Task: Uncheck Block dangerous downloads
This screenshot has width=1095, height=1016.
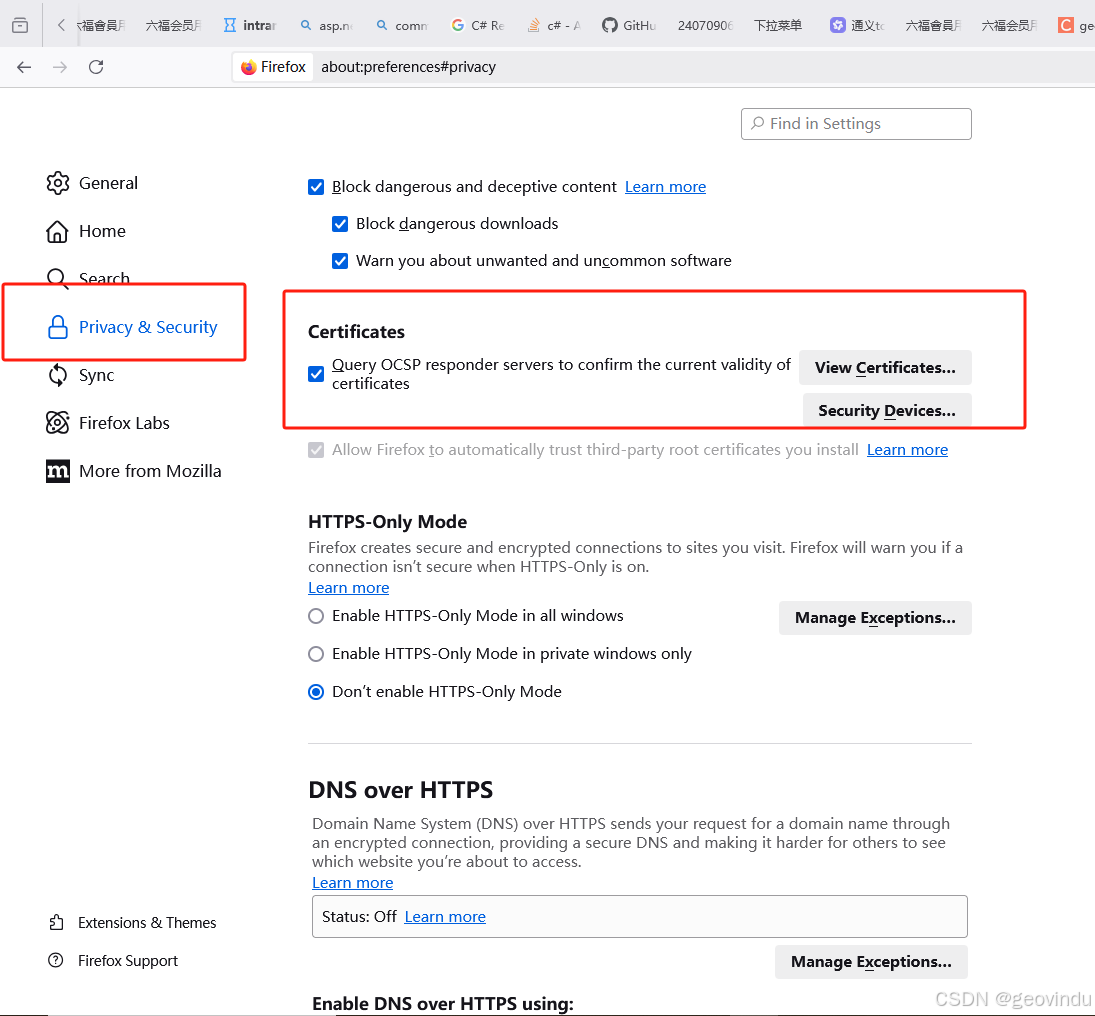Action: point(340,224)
